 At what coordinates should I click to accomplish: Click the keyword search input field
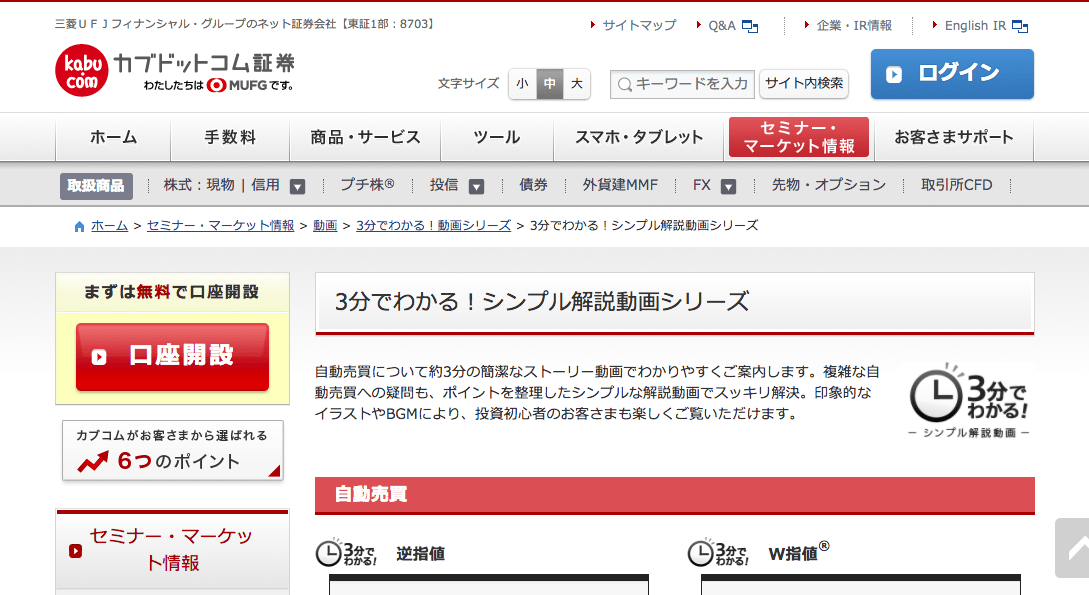point(683,84)
